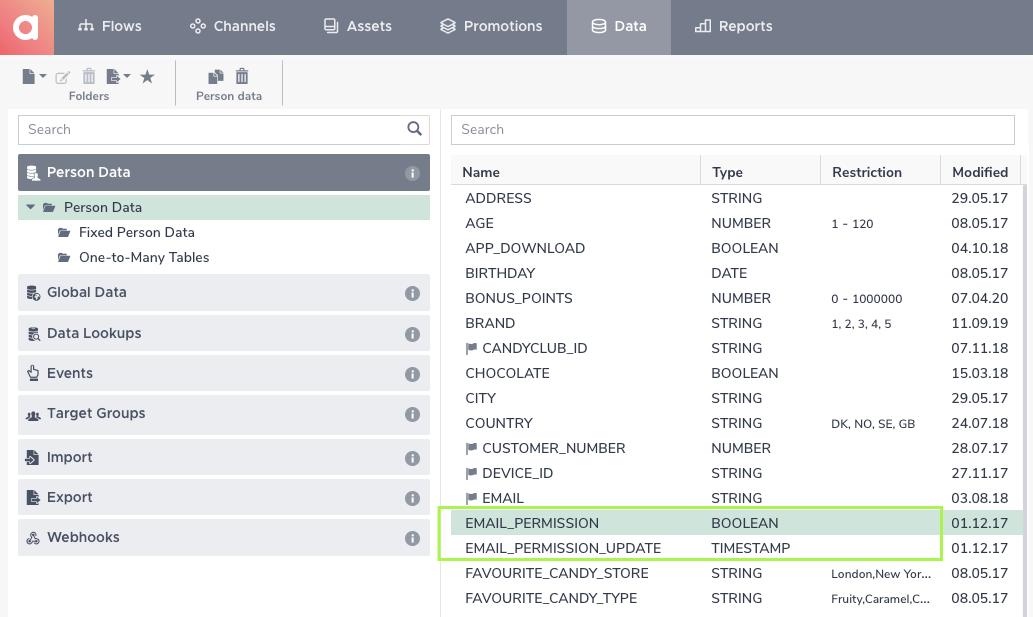Go to the Reports tab

(733, 26)
